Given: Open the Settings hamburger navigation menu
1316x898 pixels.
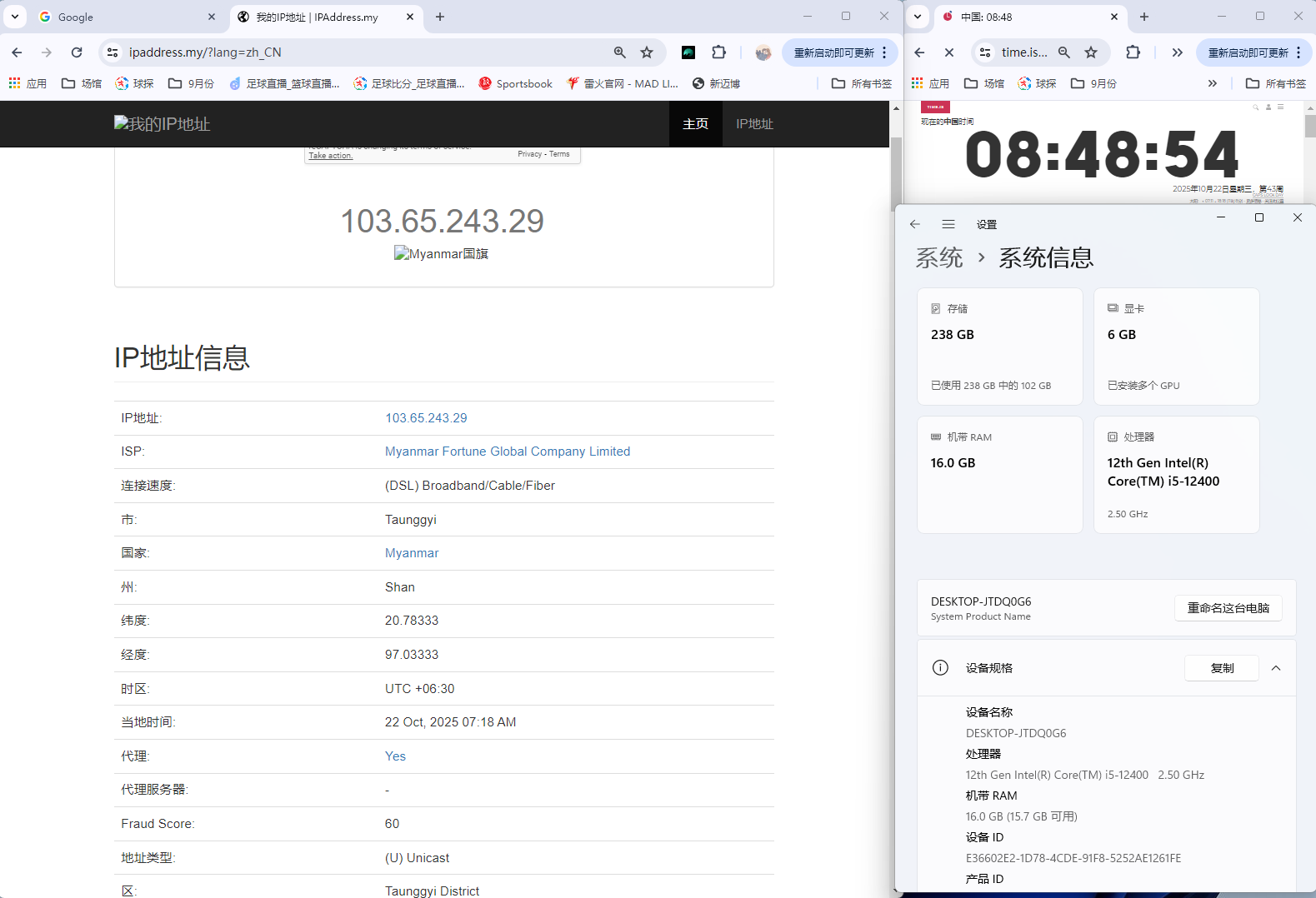Looking at the screenshot, I should [948, 224].
